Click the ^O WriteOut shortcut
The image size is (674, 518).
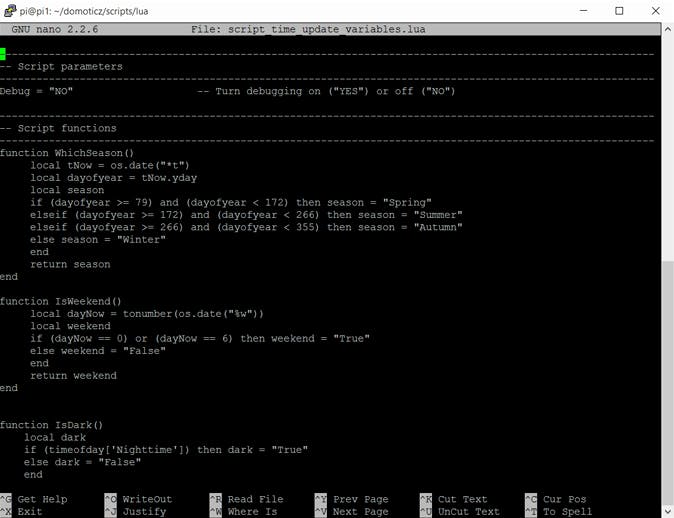click(x=138, y=500)
